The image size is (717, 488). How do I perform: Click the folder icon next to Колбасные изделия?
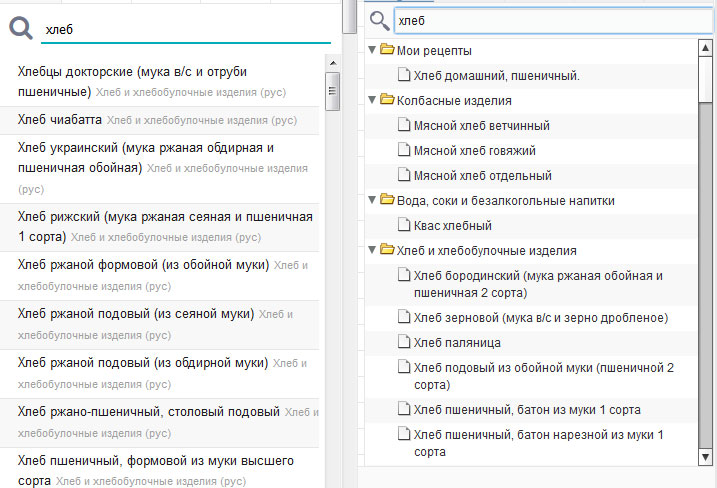(x=387, y=100)
